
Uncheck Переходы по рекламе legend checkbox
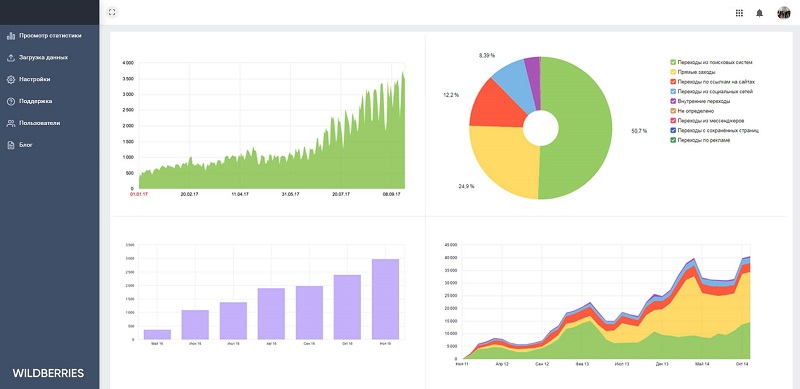[x=673, y=140]
